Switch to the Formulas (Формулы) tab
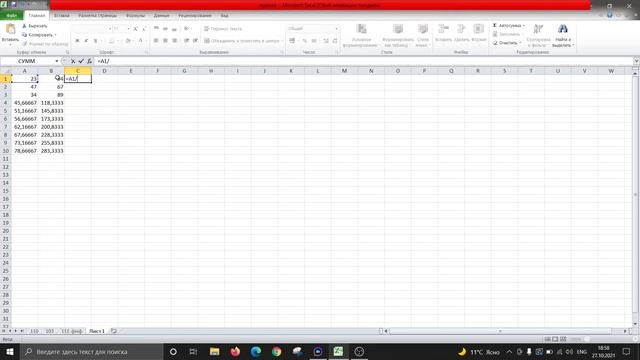 [135, 16]
